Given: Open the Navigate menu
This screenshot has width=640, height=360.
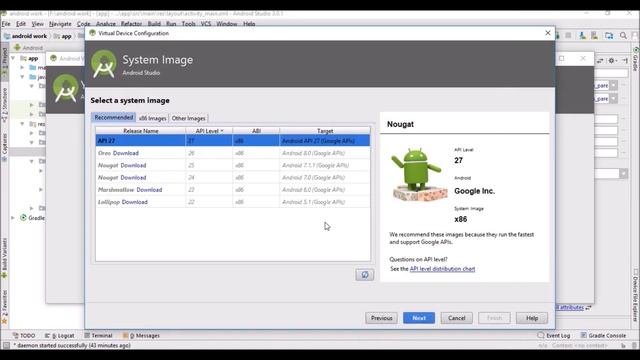Looking at the screenshot, I should click(x=60, y=24).
